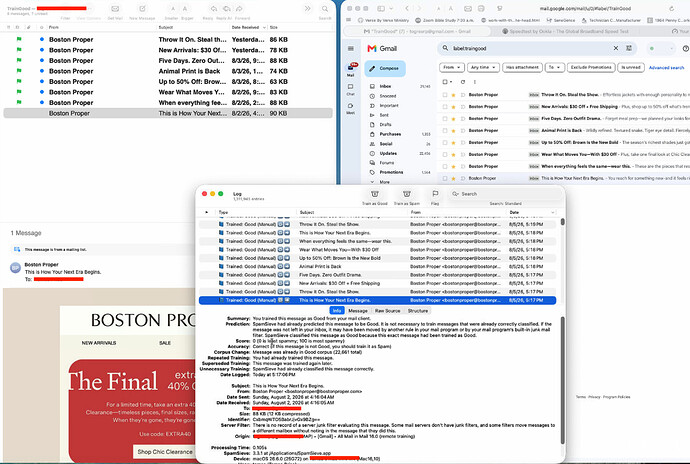Toggle star on Wear What Moves You email
The height and width of the screenshot is (464, 690).
click(x=453, y=155)
